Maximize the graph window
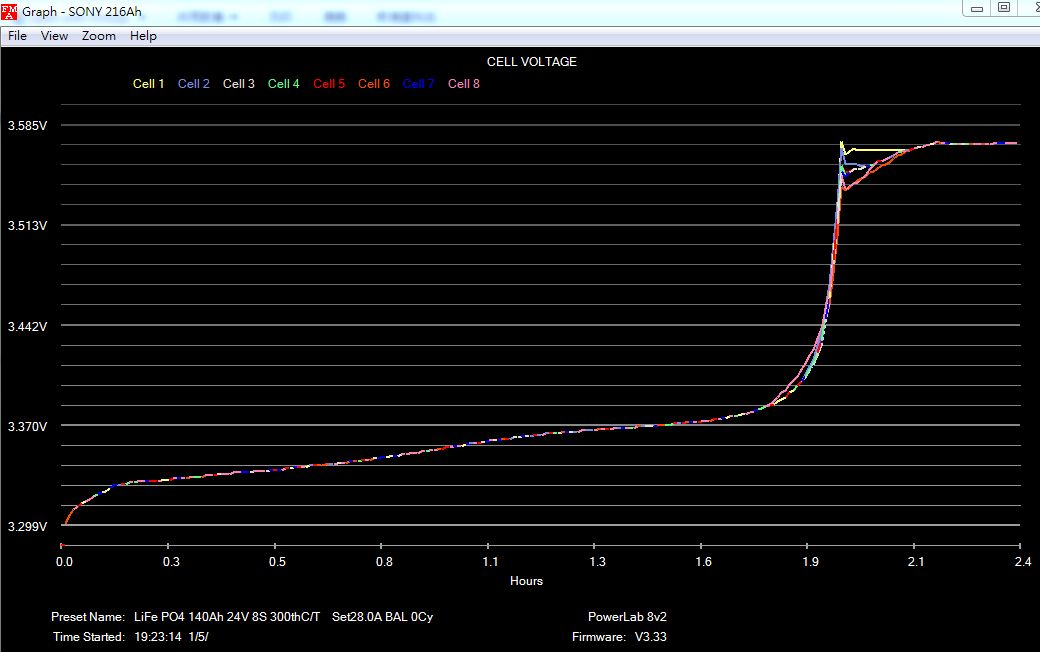The width and height of the screenshot is (1040, 652). (x=1004, y=7)
